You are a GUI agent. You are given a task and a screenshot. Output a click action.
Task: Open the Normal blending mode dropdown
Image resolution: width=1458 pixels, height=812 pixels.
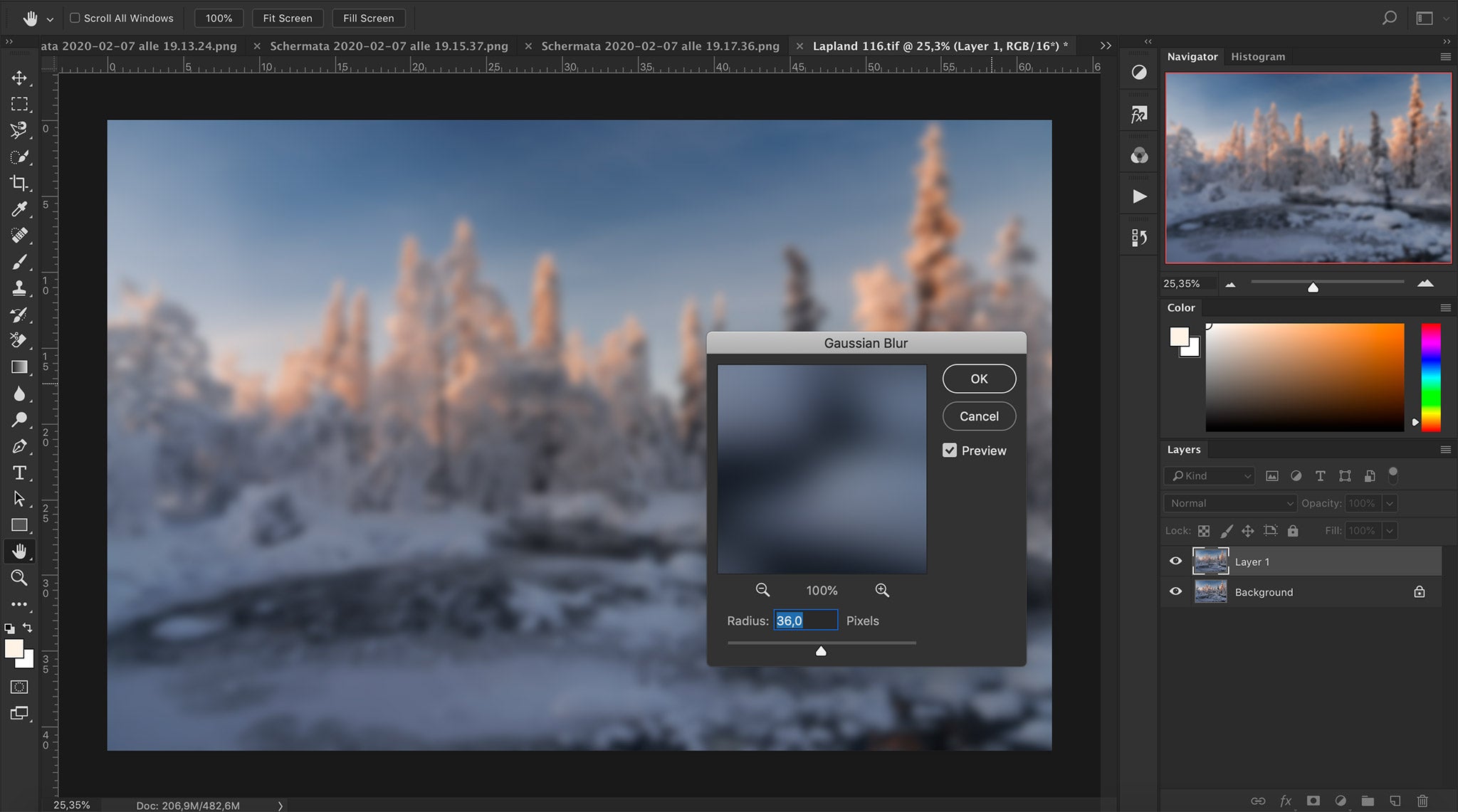click(1228, 502)
